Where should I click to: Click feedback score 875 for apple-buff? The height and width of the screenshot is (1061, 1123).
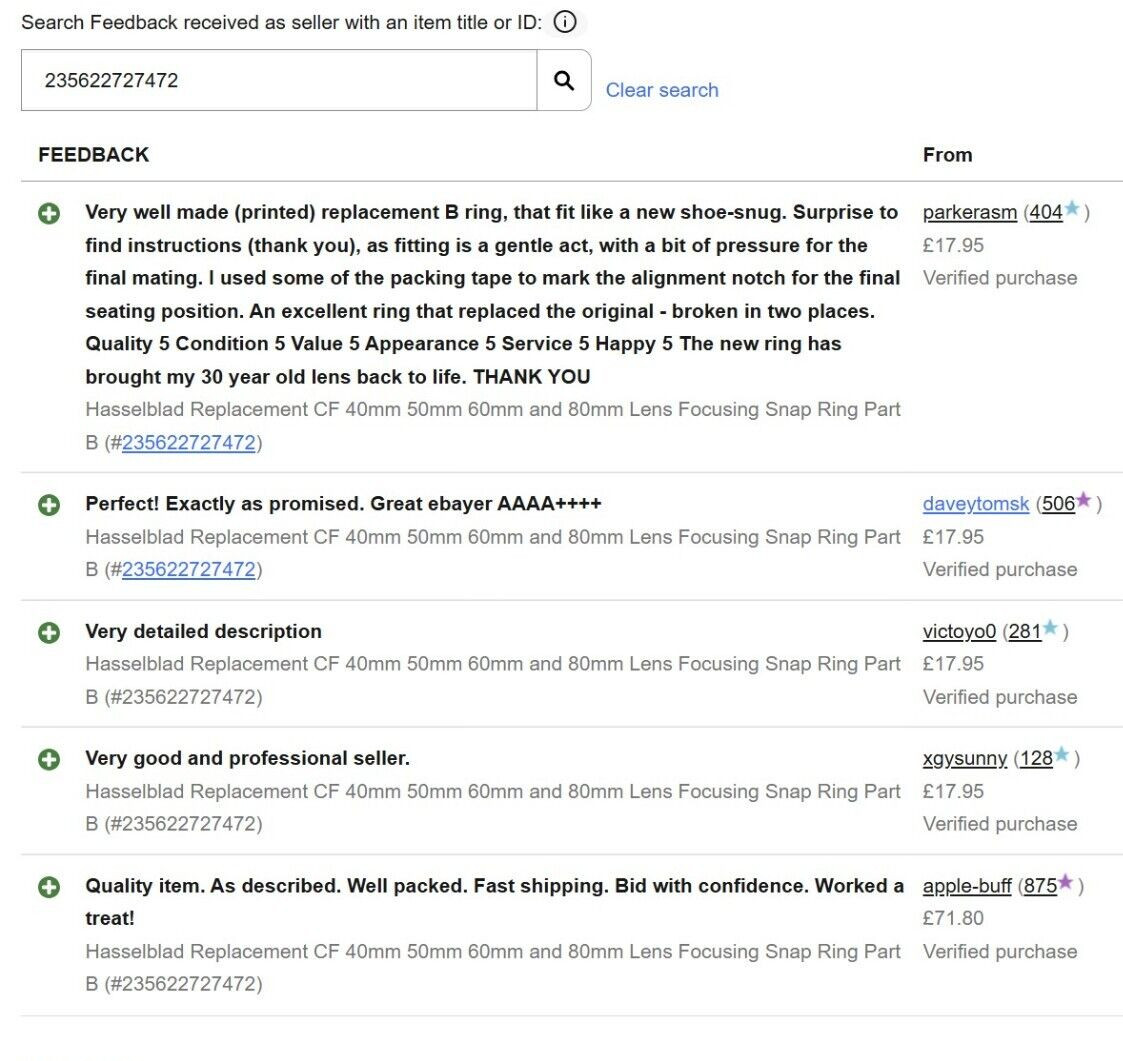pyautogui.click(x=1040, y=886)
